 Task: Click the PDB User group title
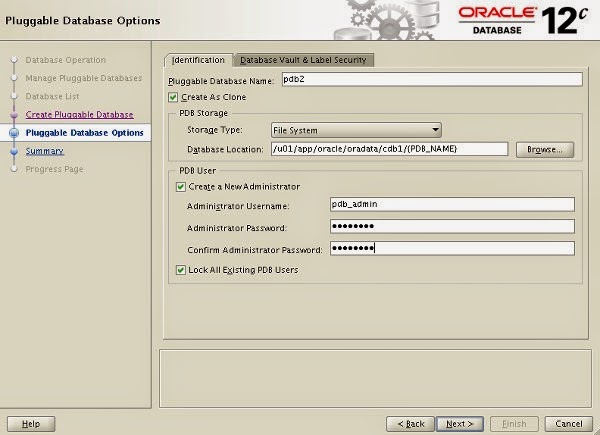coord(197,171)
